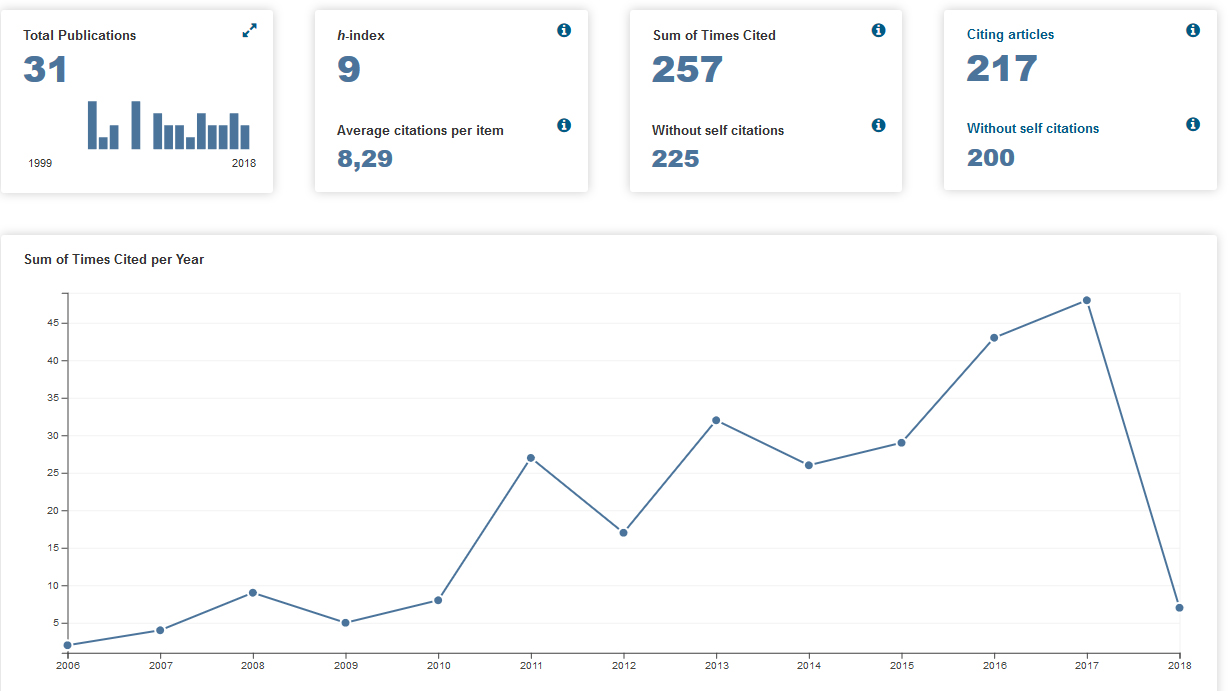Select the 2018 data point on chart
1229x691 pixels.
coord(1180,608)
